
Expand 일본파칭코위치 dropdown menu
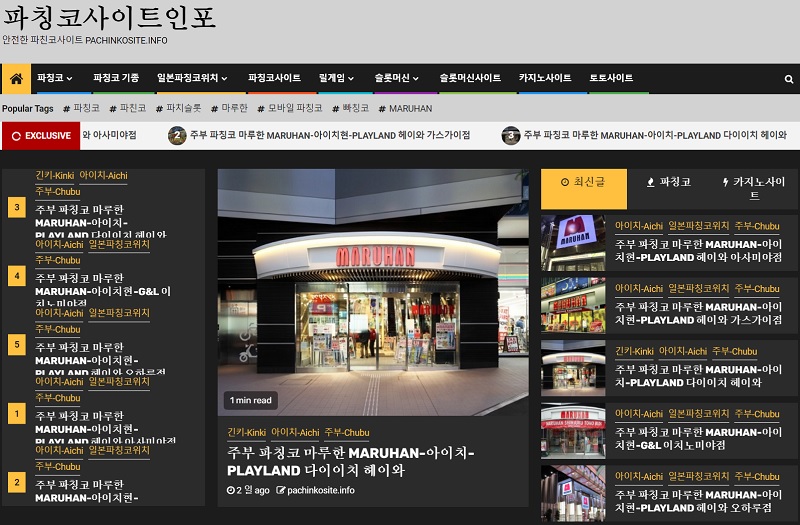coord(192,78)
